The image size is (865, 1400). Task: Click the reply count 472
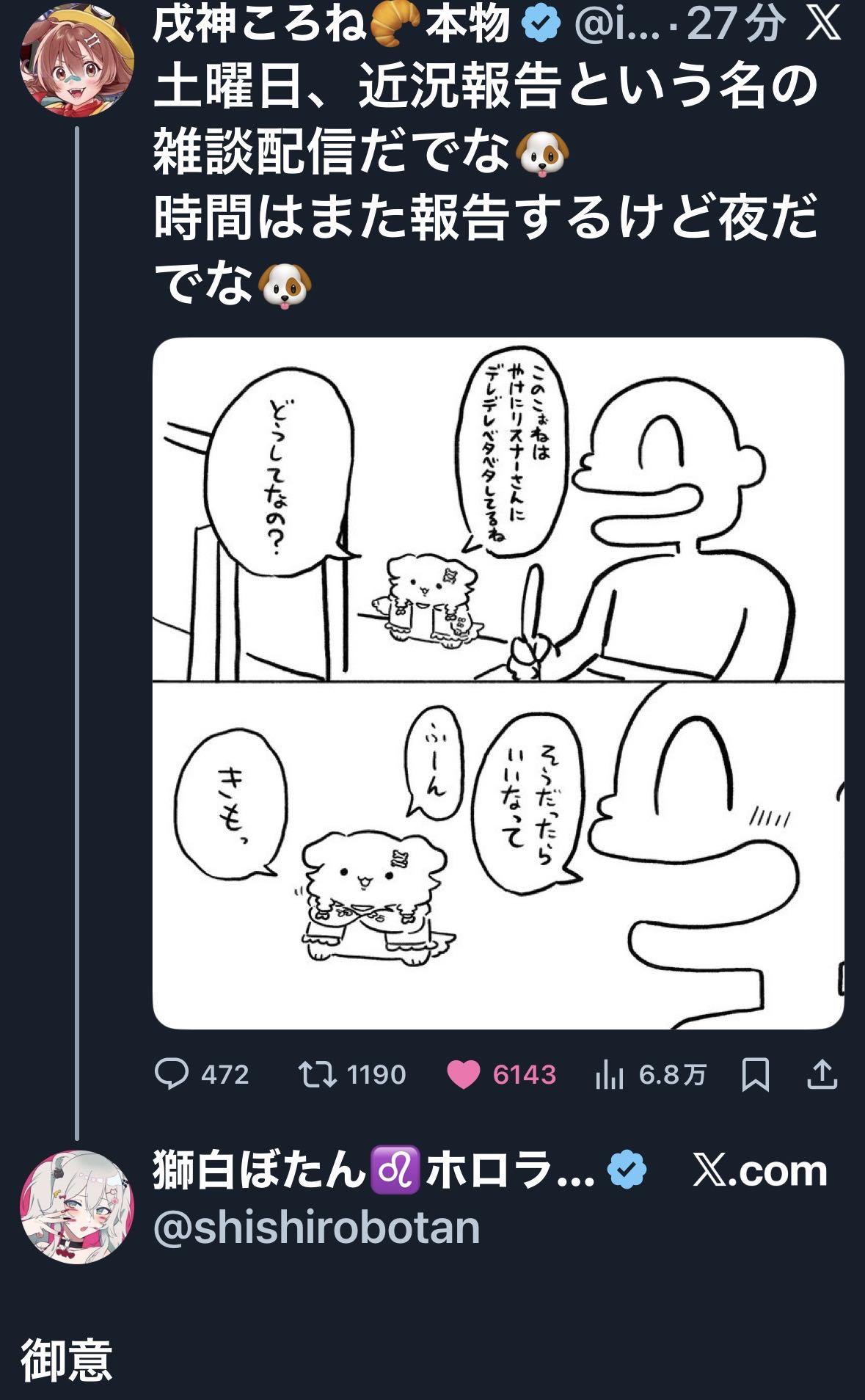[225, 1075]
